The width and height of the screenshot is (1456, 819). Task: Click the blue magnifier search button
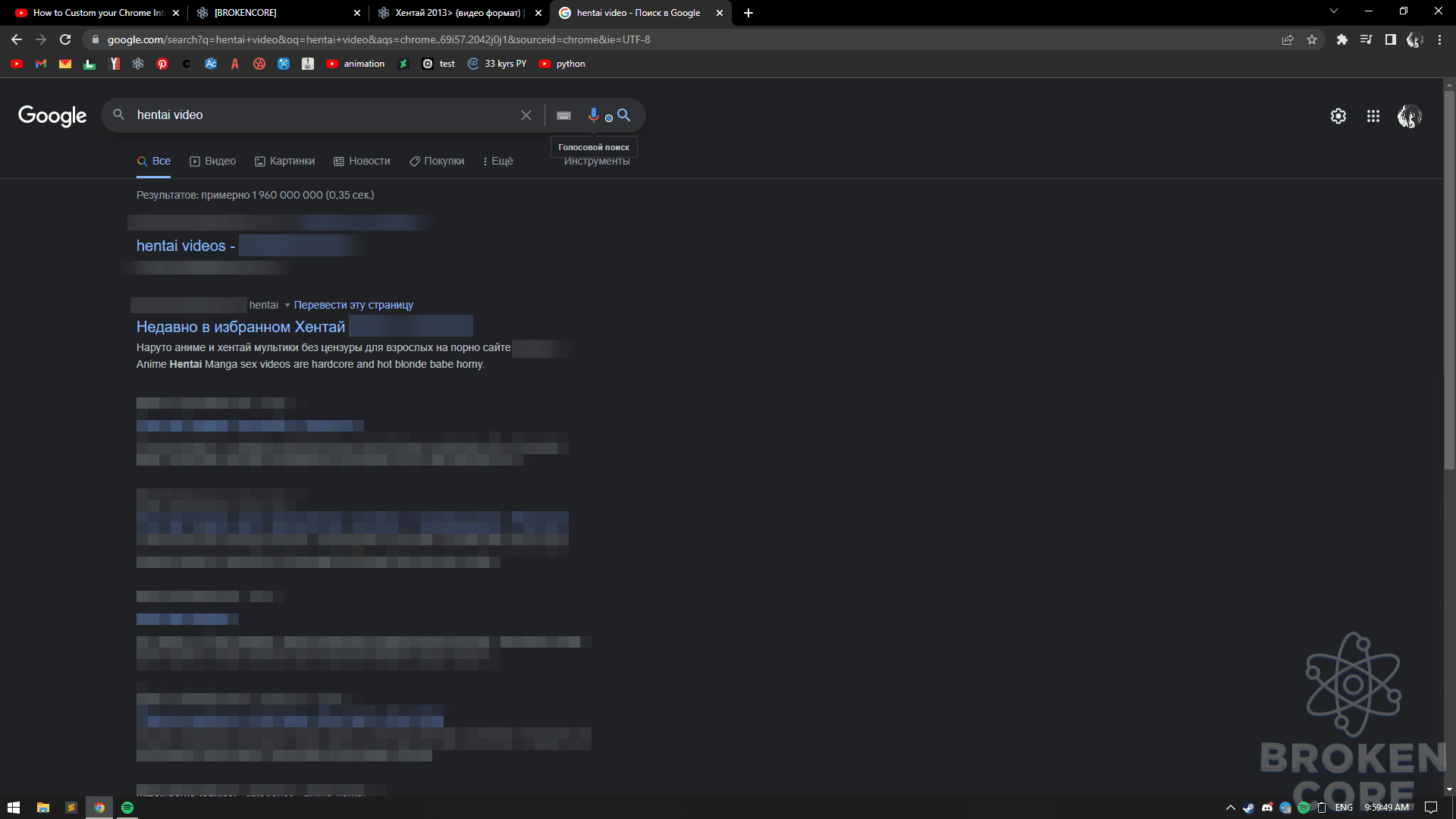pyautogui.click(x=623, y=115)
